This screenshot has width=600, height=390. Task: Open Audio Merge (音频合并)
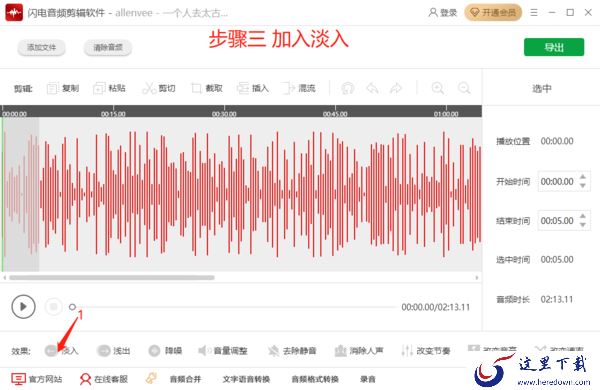pos(185,379)
